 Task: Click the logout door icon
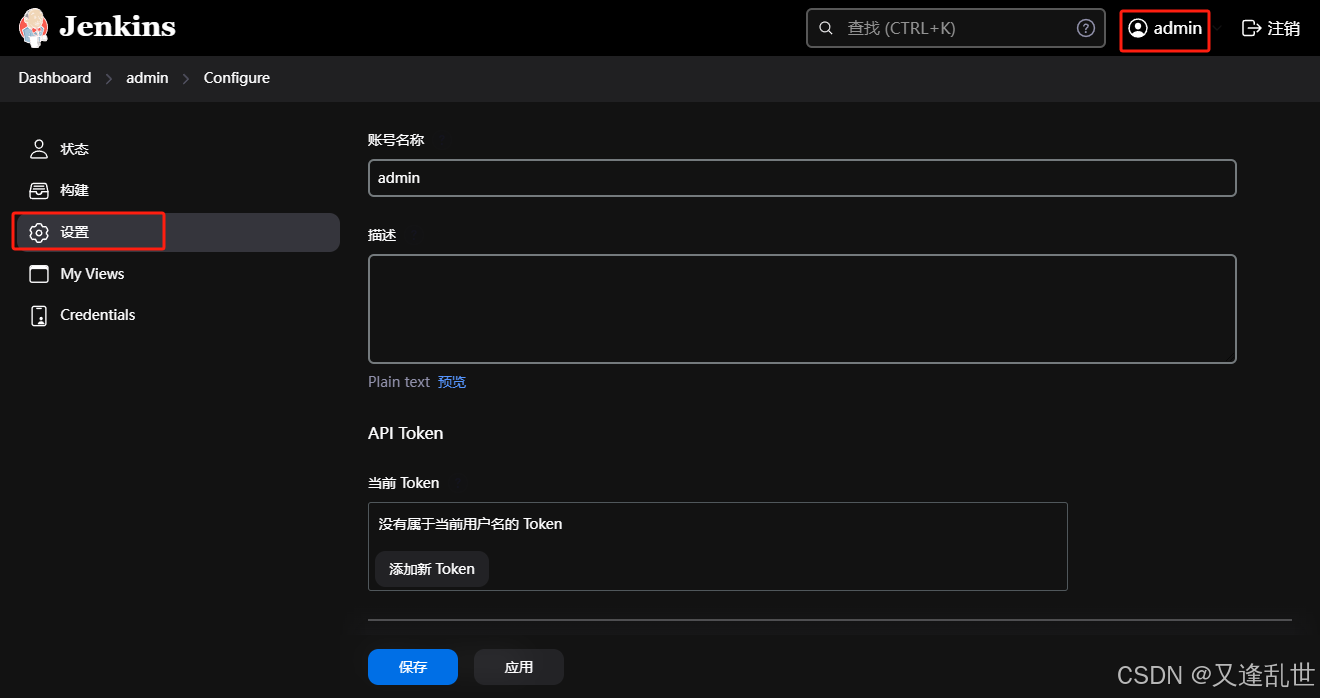pos(1251,28)
